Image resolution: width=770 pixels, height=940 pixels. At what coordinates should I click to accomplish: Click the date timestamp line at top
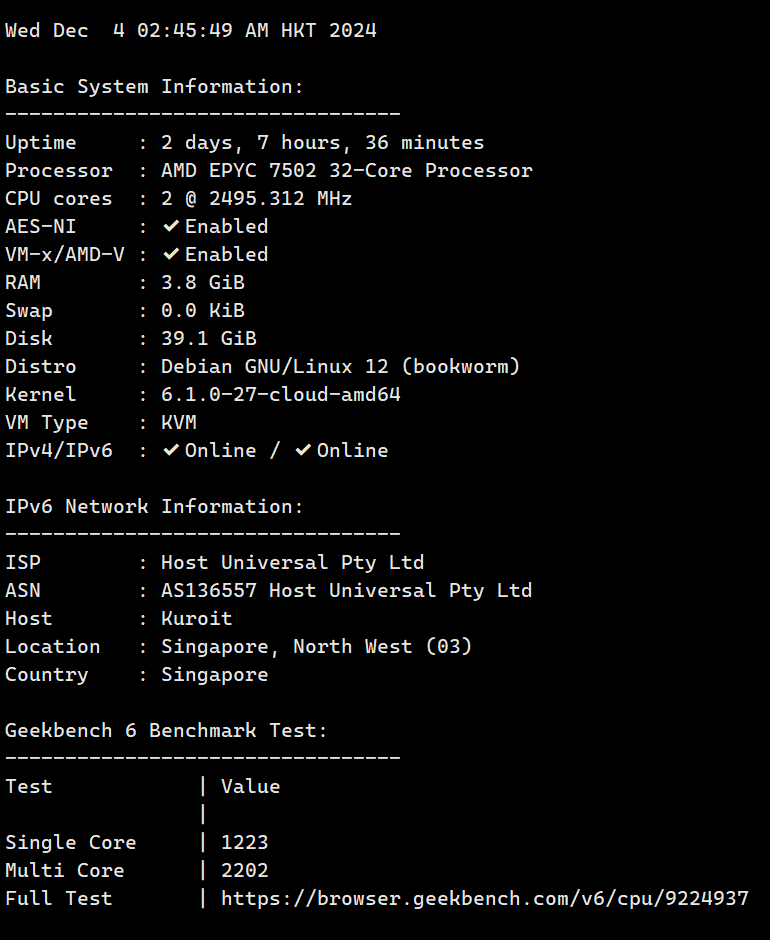point(190,30)
